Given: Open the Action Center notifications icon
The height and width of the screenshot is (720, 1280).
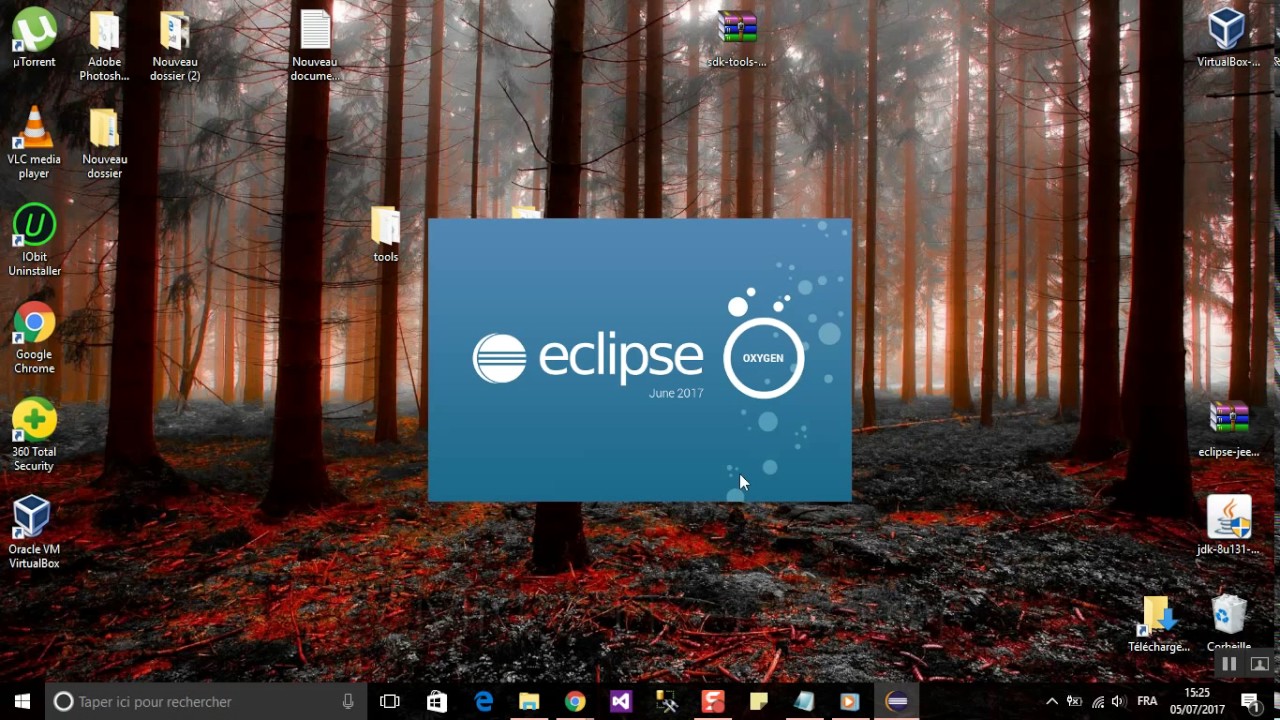Looking at the screenshot, I should coord(1250,702).
